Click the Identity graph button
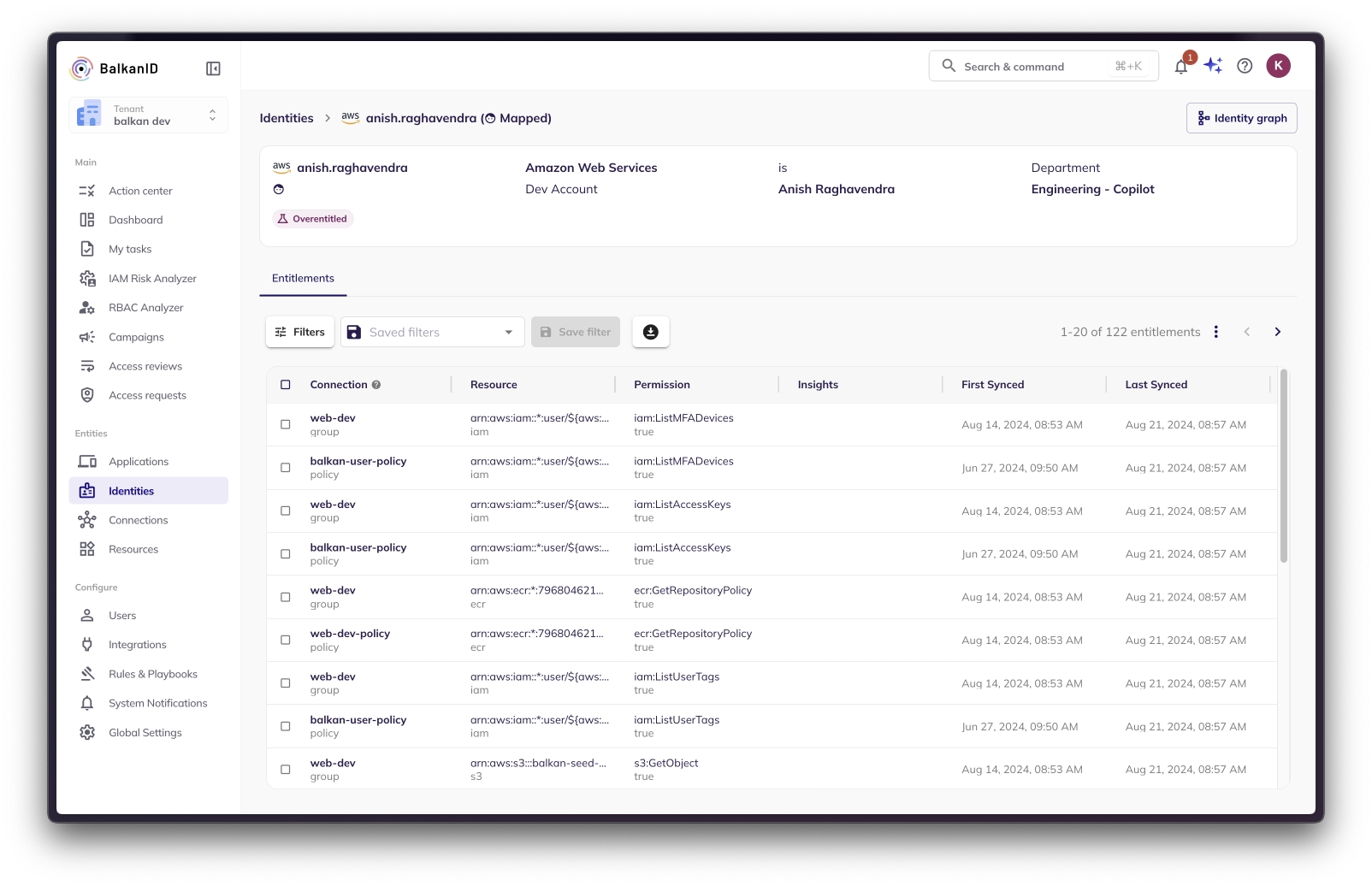The image size is (1372, 886). coord(1241,118)
